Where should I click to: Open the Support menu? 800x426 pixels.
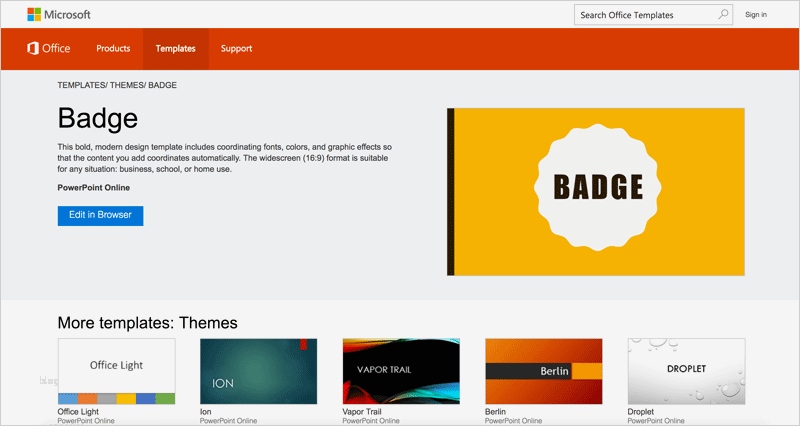pos(236,48)
